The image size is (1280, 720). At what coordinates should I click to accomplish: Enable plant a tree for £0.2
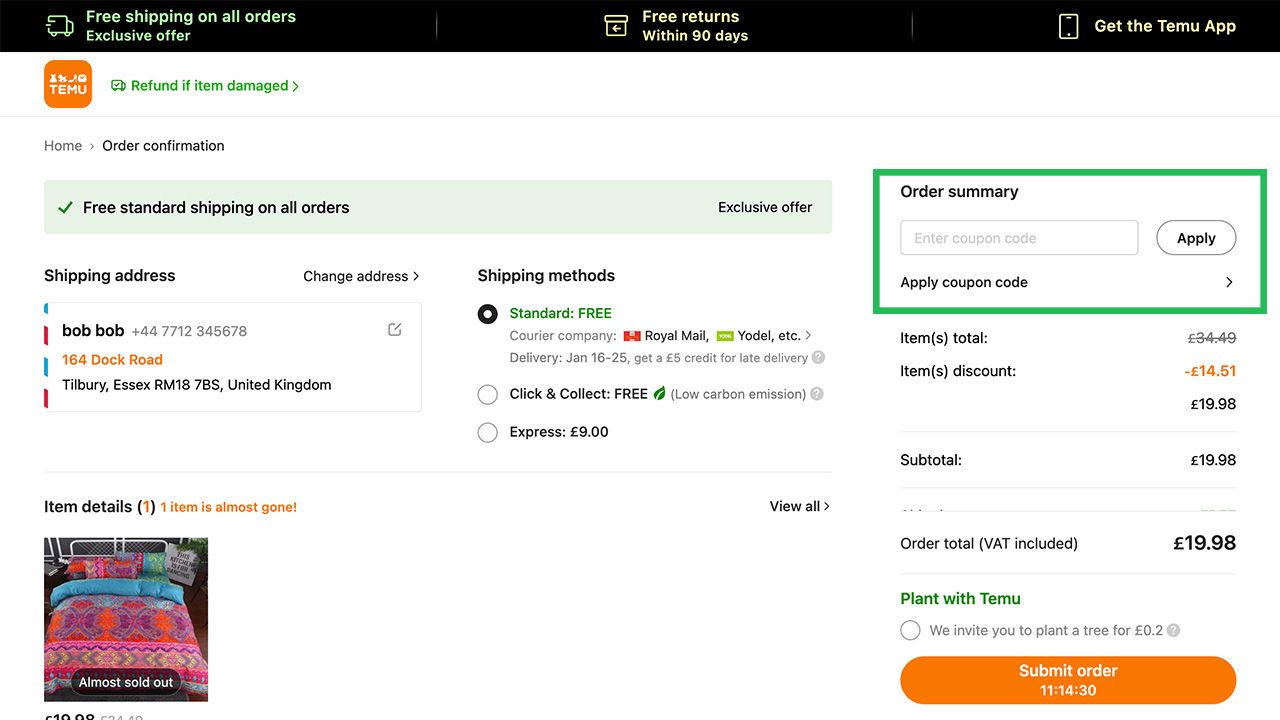click(x=910, y=631)
